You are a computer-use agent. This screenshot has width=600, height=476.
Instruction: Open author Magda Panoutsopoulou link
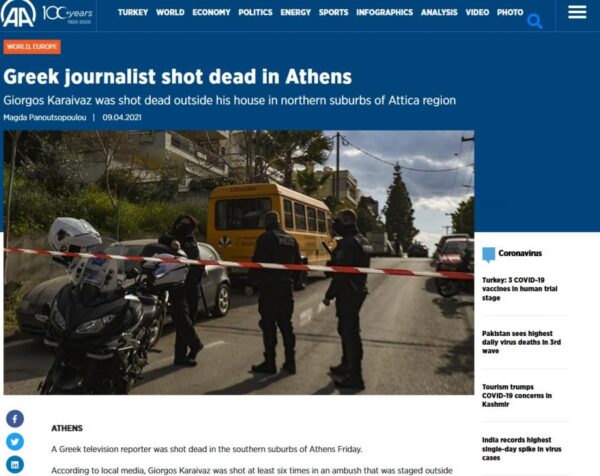tap(45, 117)
